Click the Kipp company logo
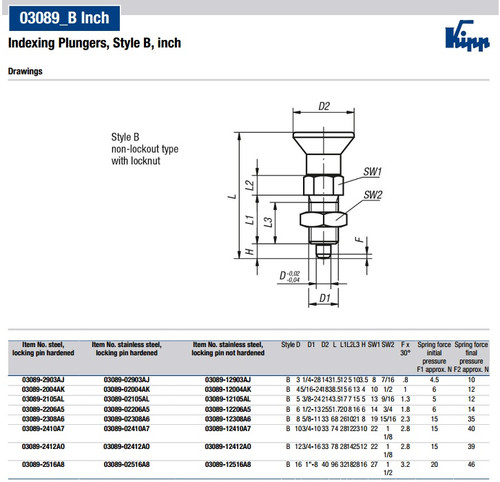500x482 pixels. (467, 35)
